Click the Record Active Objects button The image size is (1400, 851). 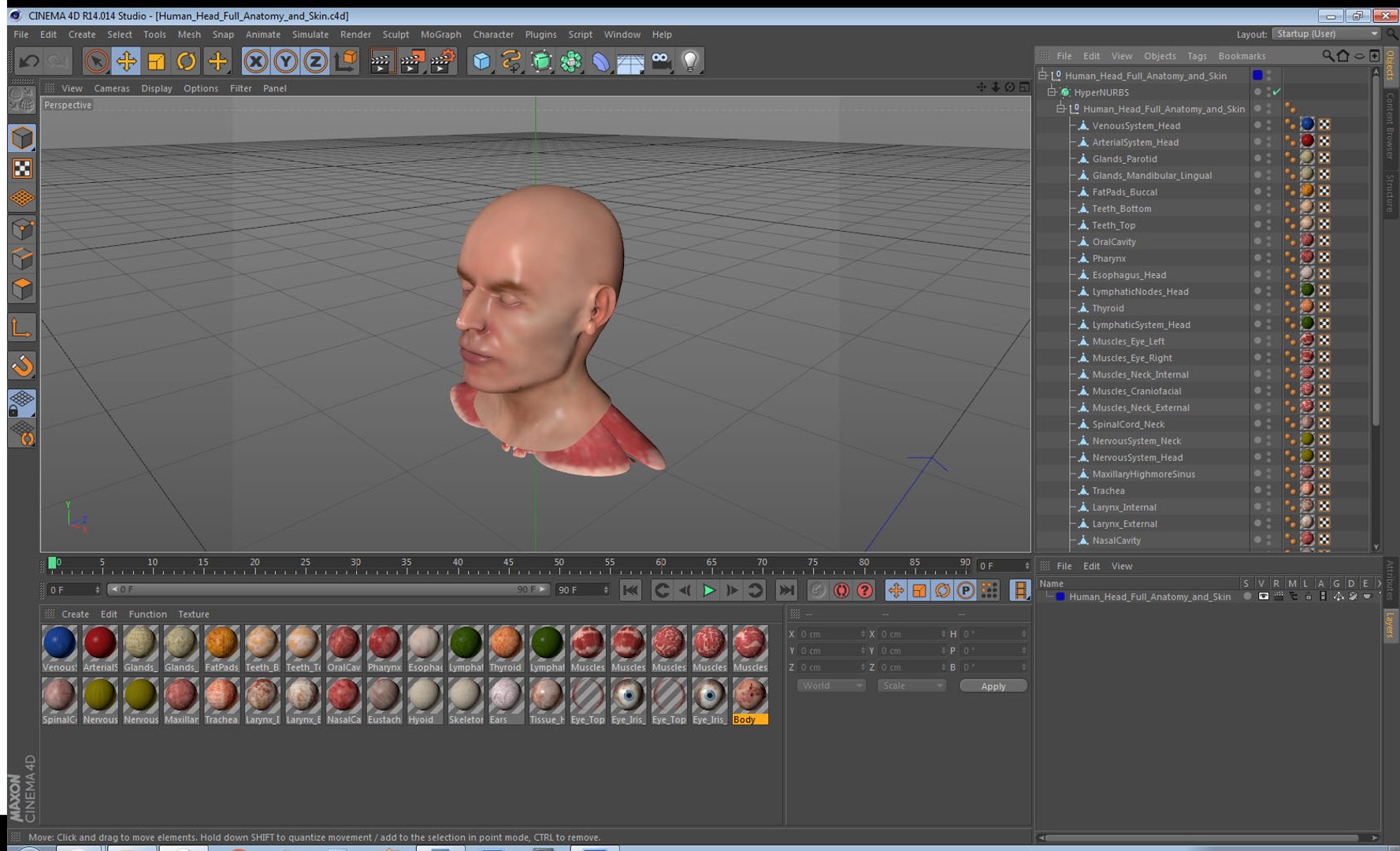coord(818,590)
